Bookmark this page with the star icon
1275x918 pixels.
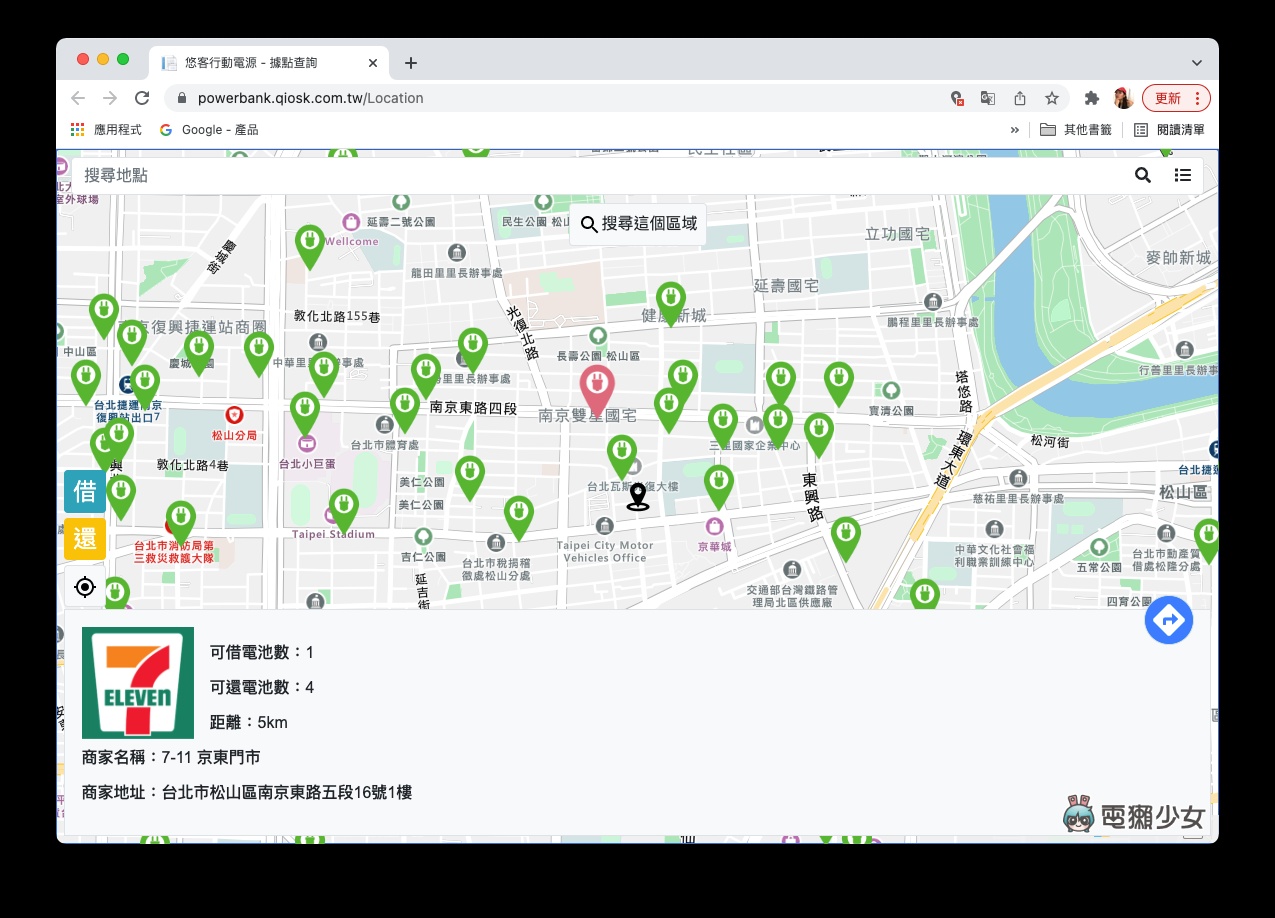[x=1052, y=98]
